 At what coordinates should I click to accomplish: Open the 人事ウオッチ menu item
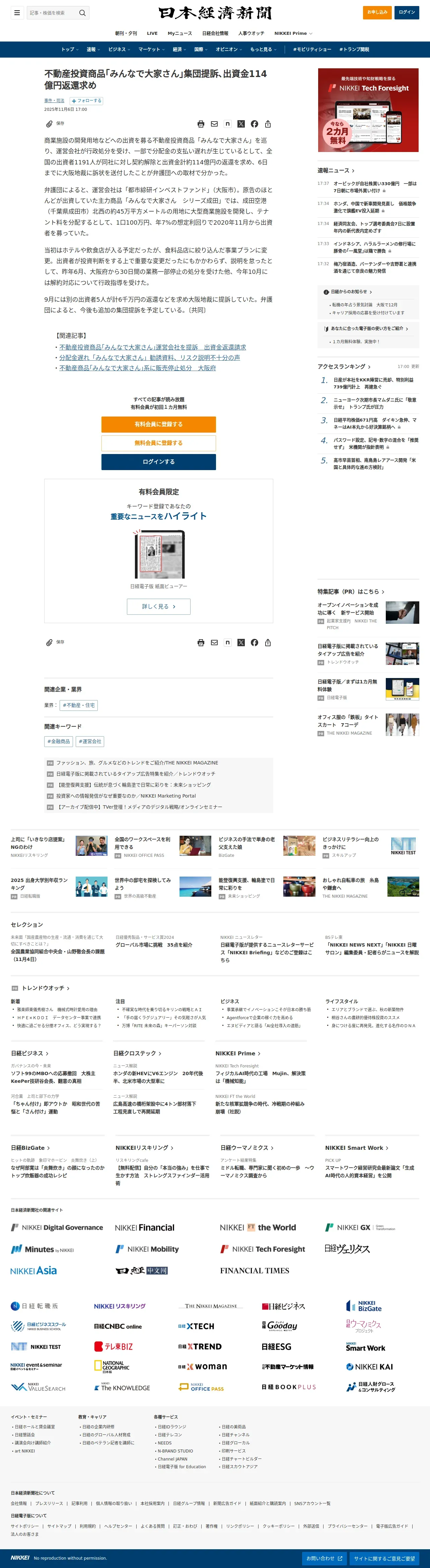click(251, 33)
